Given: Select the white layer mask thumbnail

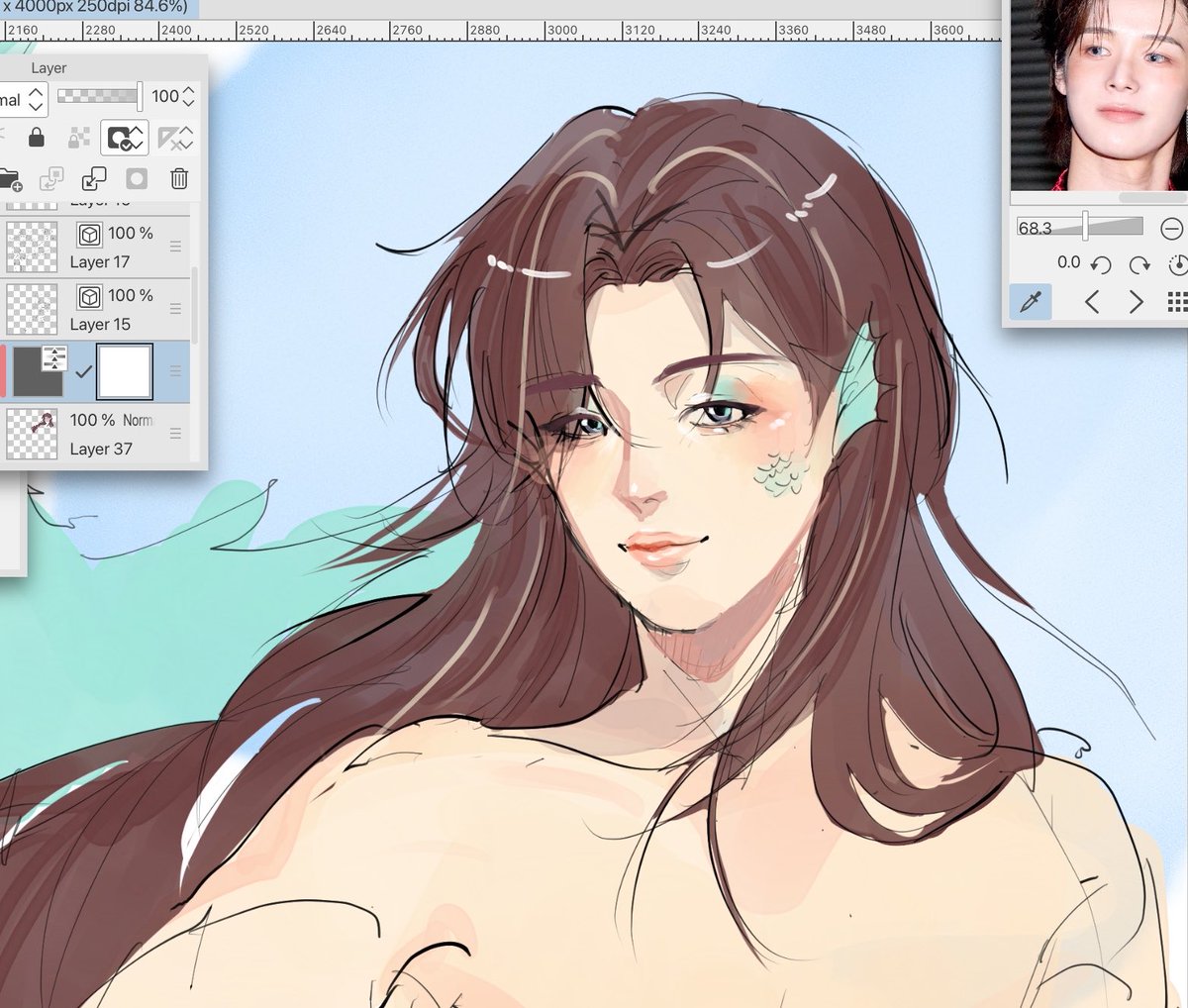Looking at the screenshot, I should pos(125,372).
